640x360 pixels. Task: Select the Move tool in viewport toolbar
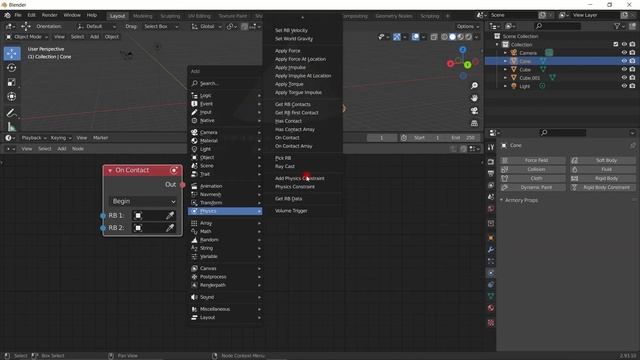11,53
